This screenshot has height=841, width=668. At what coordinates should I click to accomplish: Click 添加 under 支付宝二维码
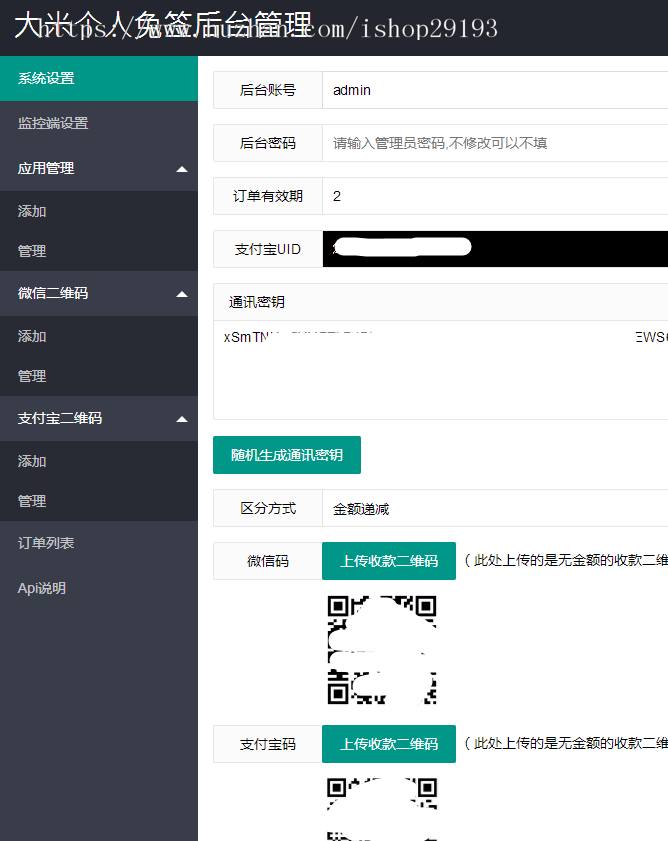[99, 461]
